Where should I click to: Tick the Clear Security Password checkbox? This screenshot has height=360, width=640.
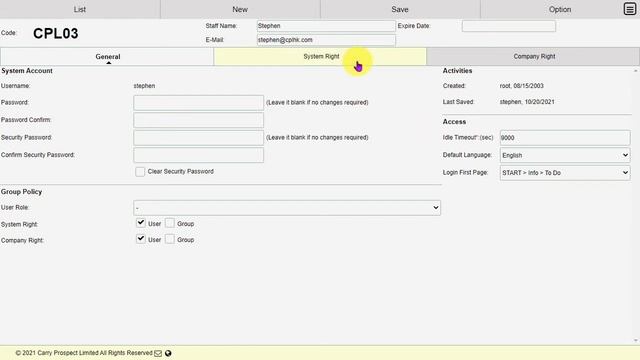click(140, 171)
